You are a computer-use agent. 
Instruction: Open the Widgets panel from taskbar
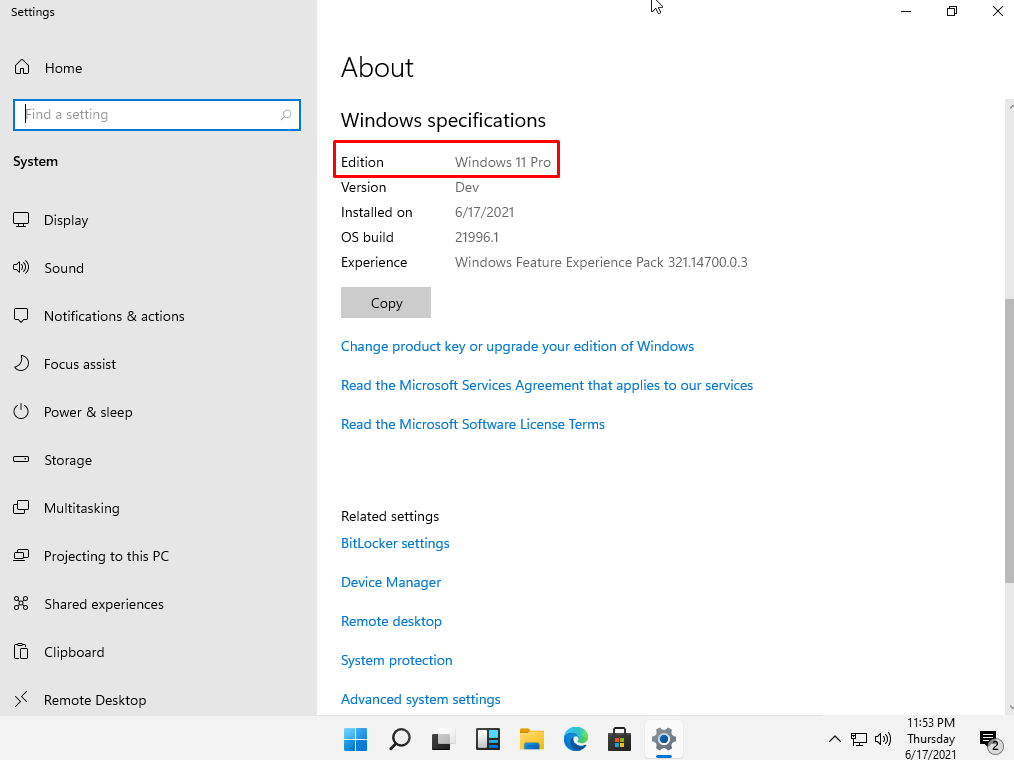[x=488, y=739]
